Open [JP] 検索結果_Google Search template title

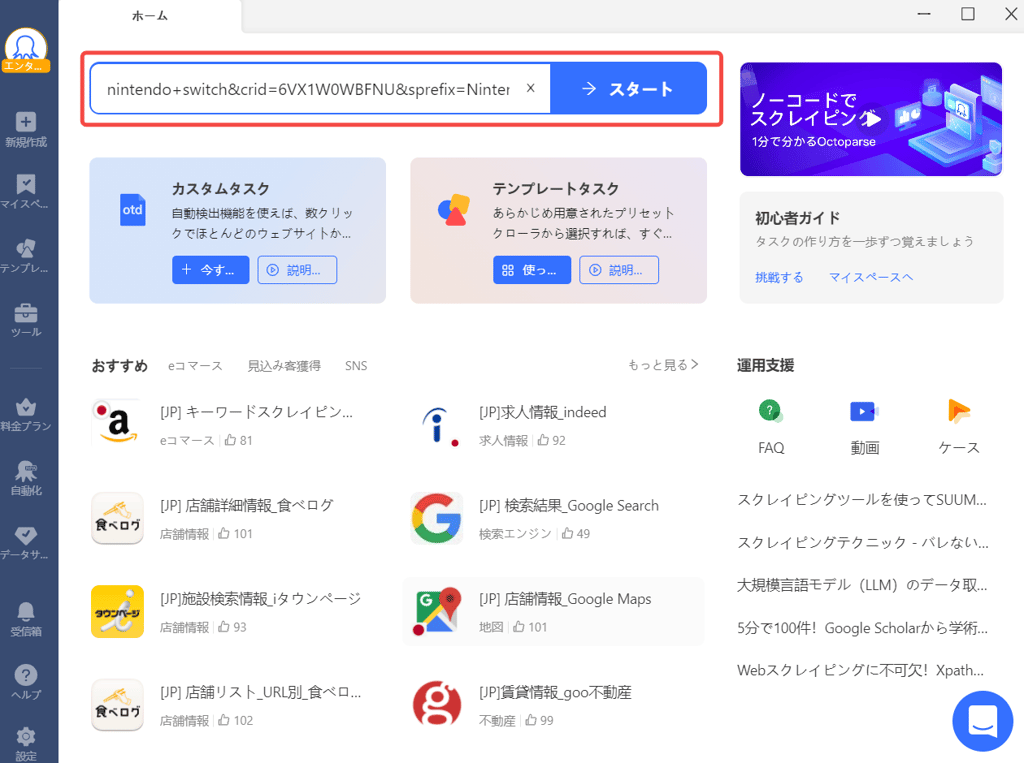coord(569,506)
